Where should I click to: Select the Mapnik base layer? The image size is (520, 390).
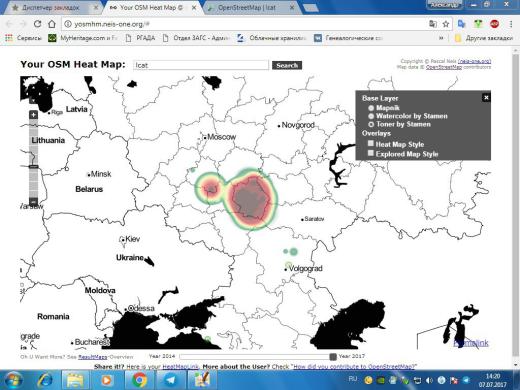[371, 108]
